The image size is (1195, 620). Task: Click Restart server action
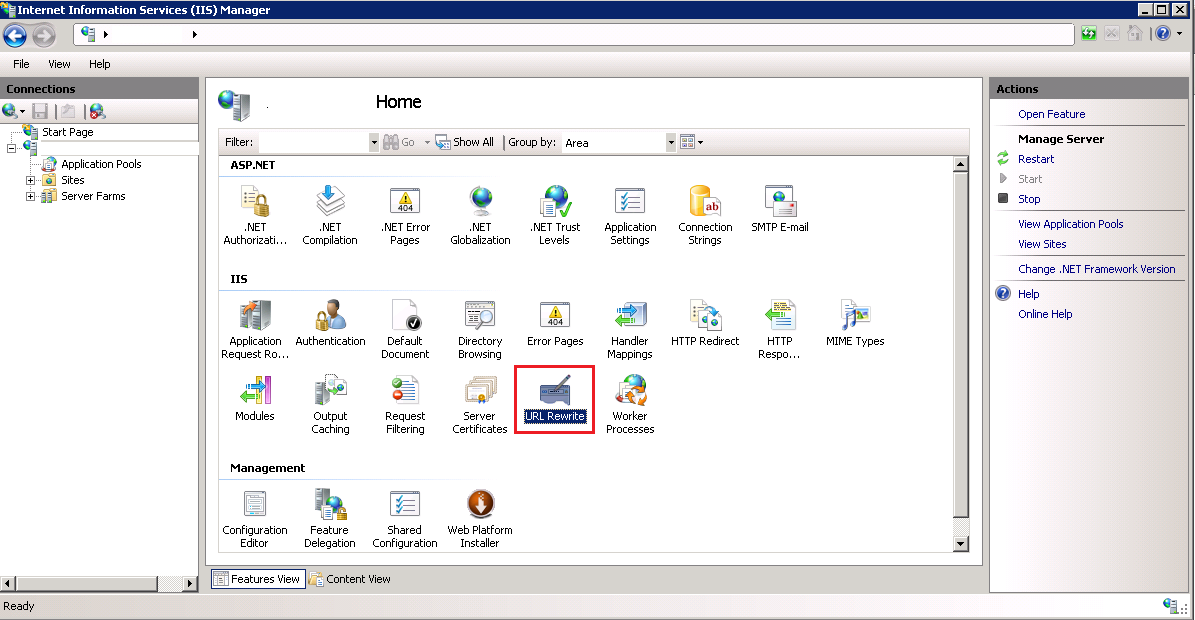pos(1036,159)
